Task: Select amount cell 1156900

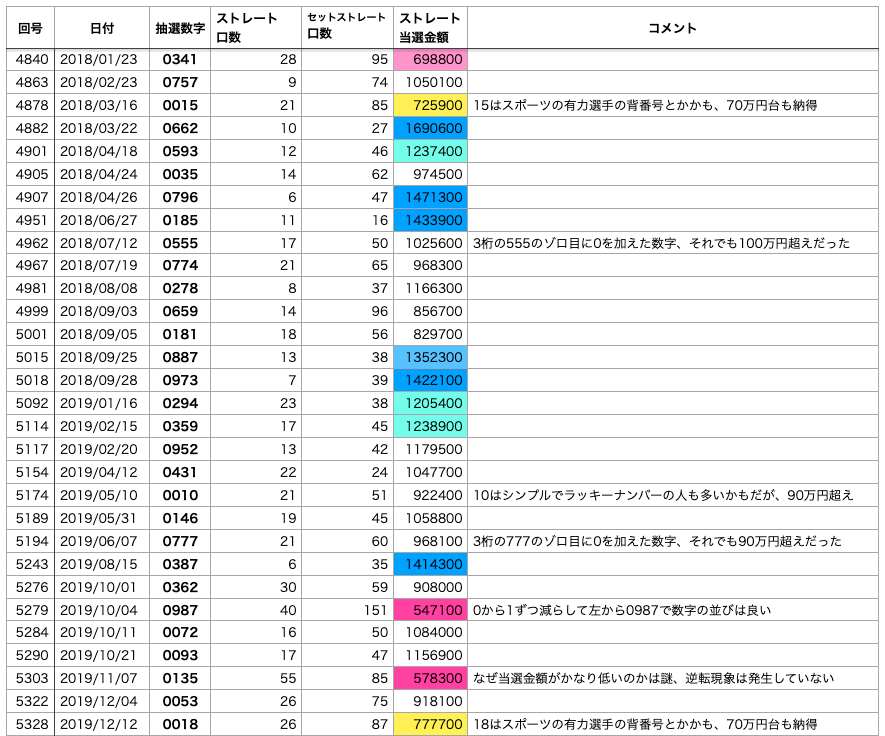Action: point(430,656)
